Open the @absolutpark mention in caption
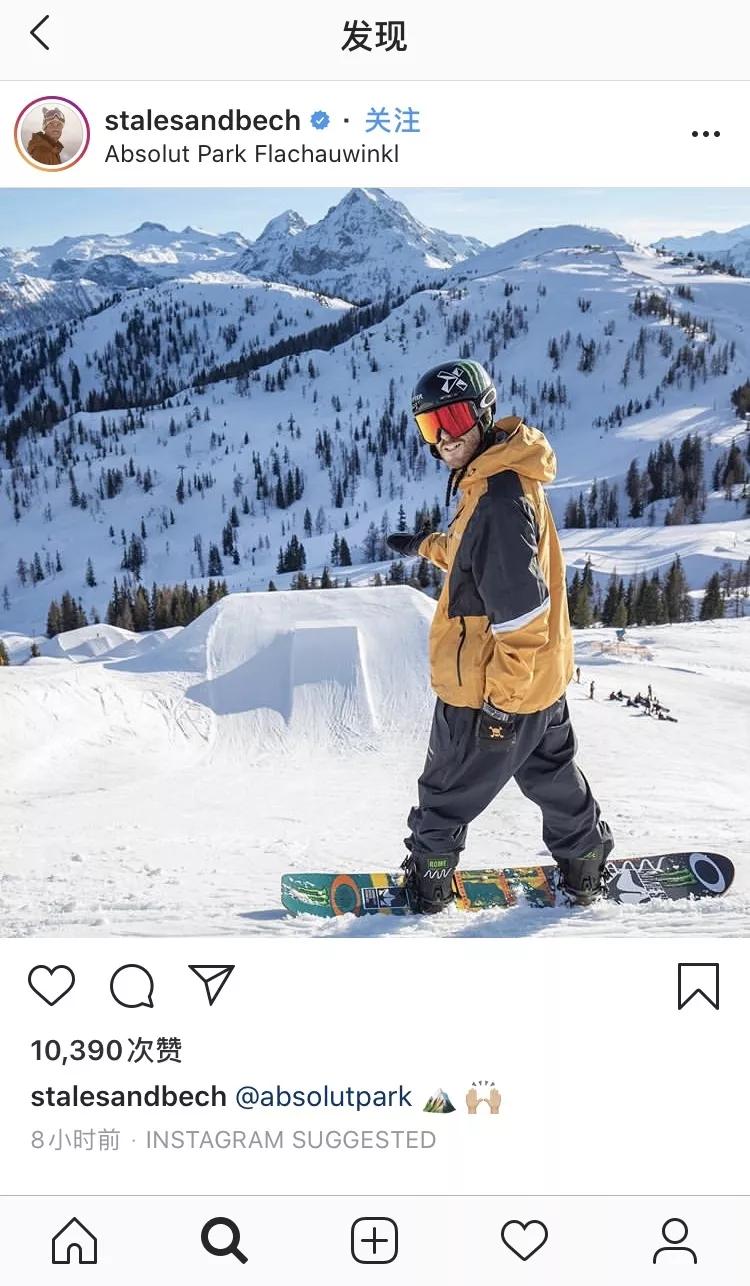Image resolution: width=750 pixels, height=1286 pixels. [x=323, y=1097]
